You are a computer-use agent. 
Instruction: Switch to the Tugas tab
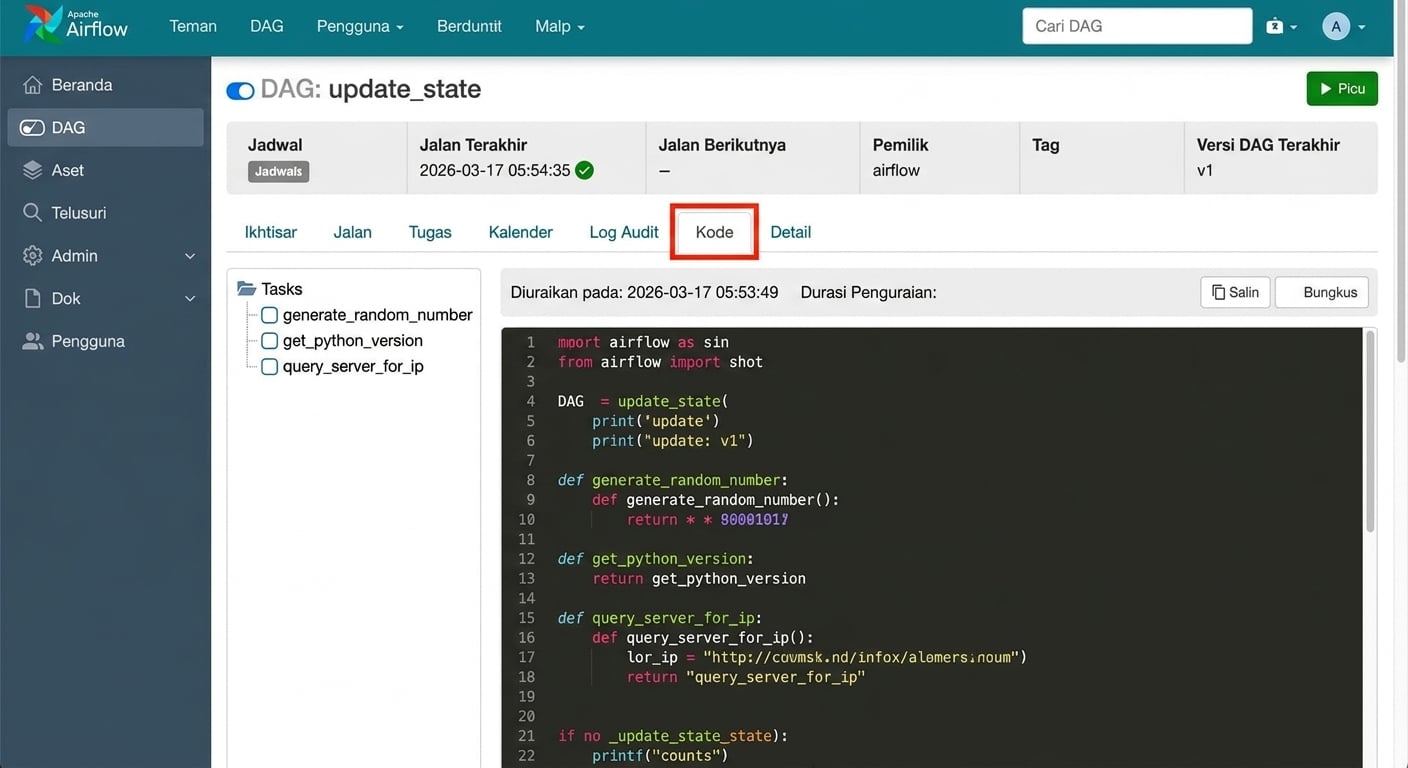(430, 232)
